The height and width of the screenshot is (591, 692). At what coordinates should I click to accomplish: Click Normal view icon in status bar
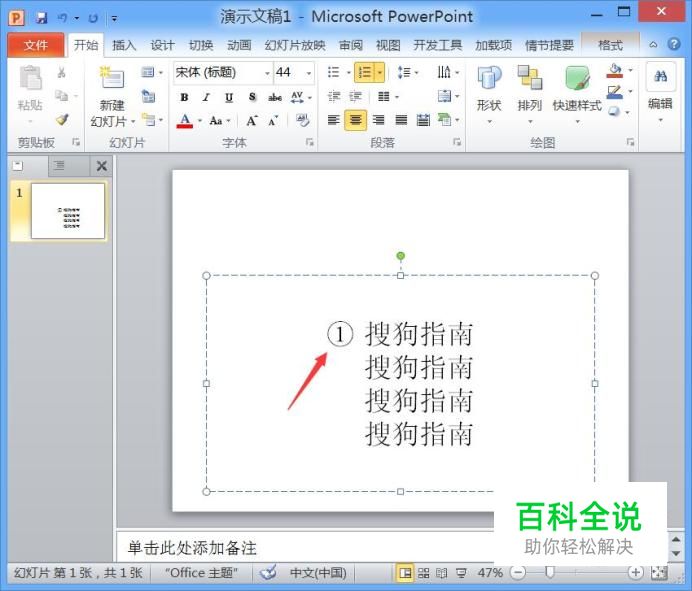[405, 573]
